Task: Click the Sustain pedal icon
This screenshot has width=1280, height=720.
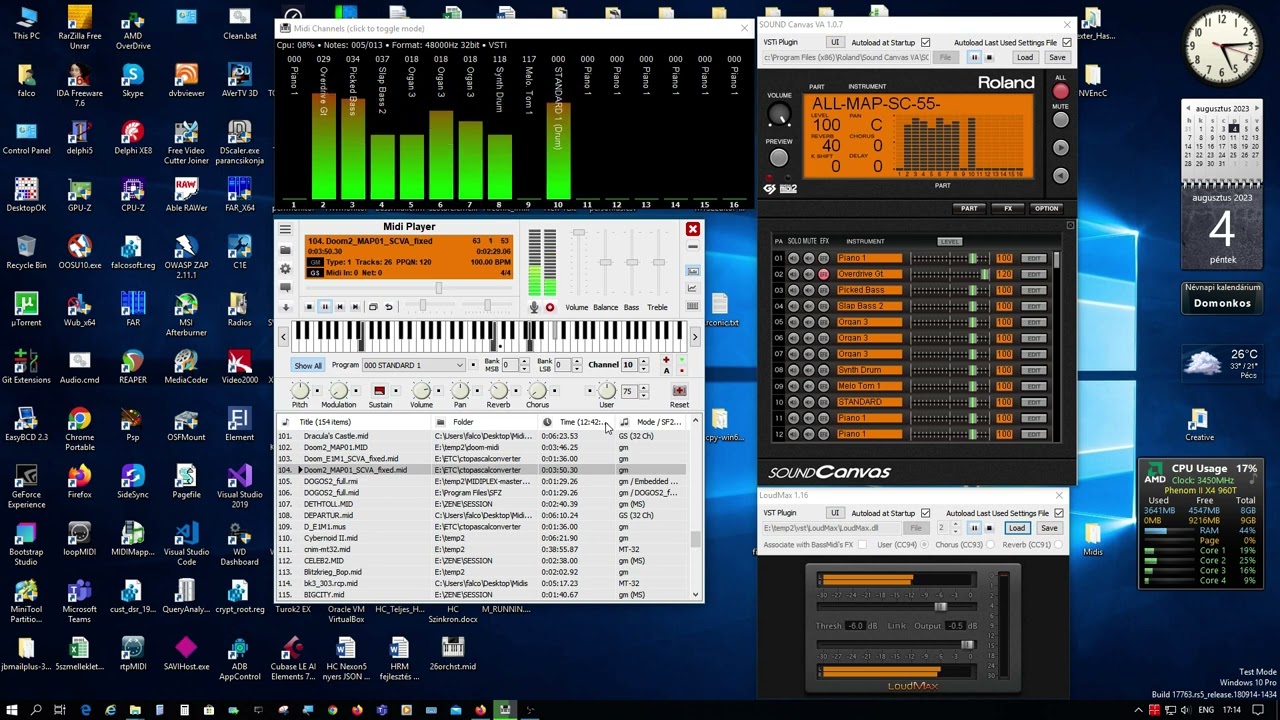Action: [379, 390]
